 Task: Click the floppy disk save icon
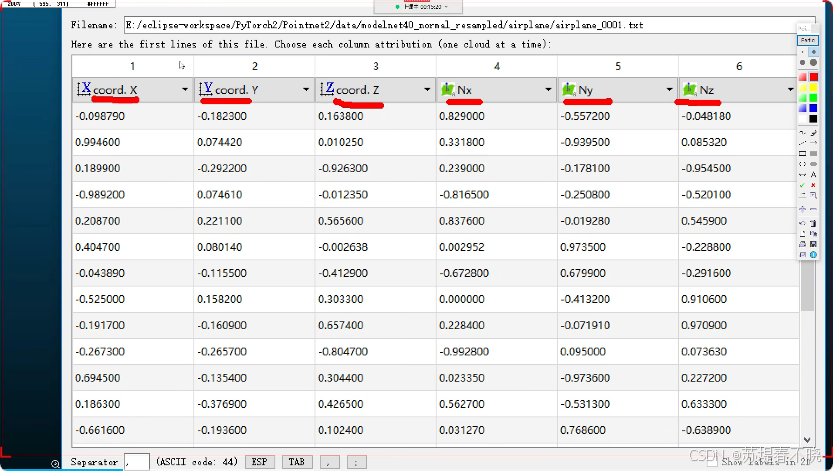pos(813,244)
